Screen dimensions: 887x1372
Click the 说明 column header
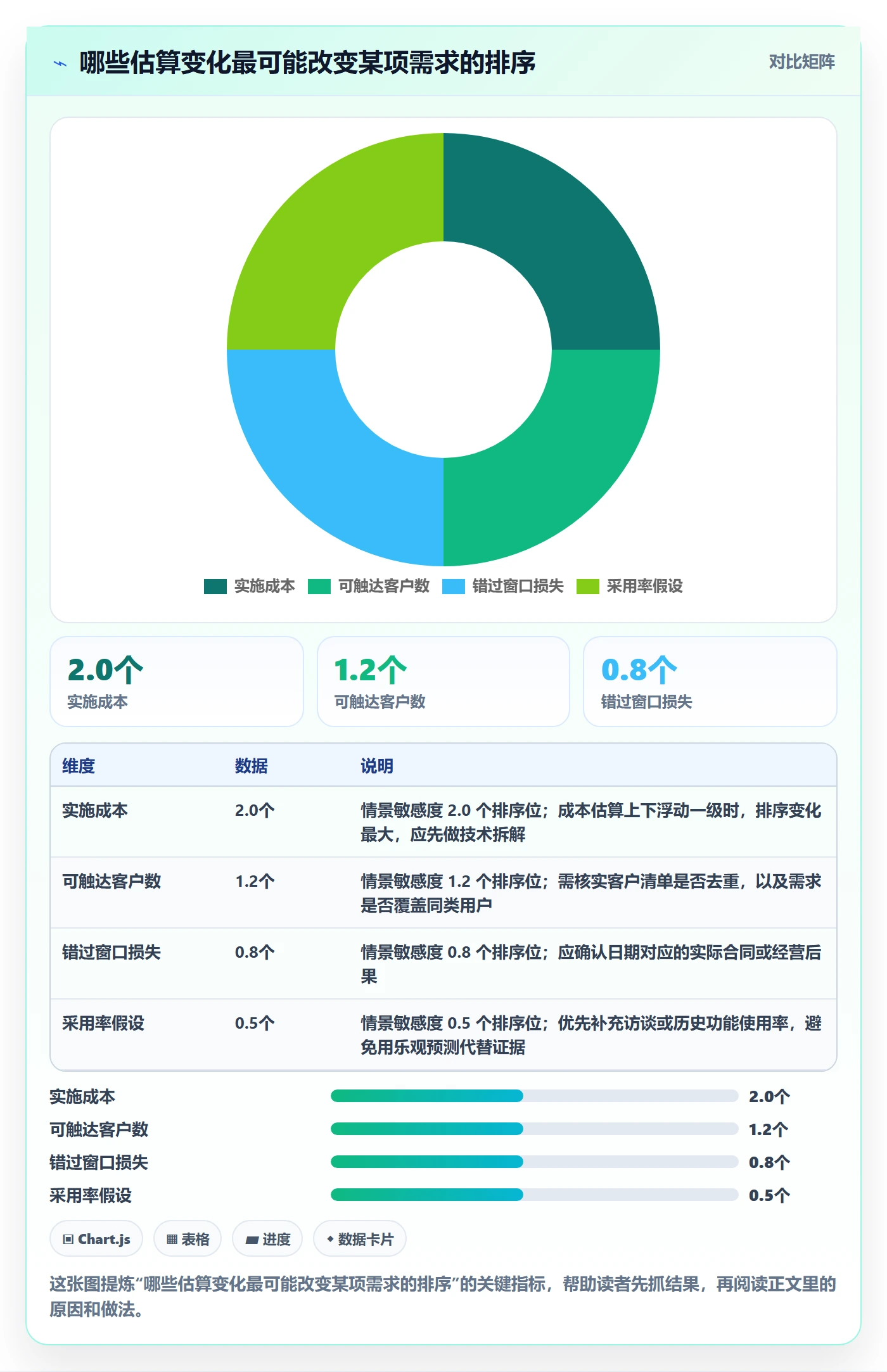pyautogui.click(x=377, y=766)
